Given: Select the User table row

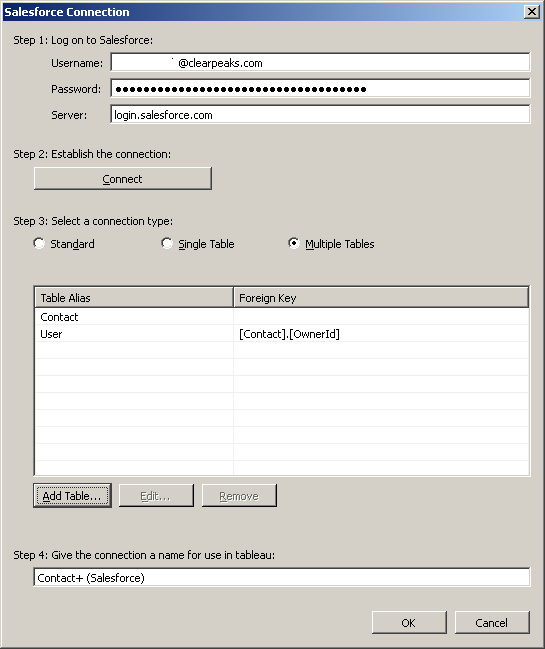Looking at the screenshot, I should point(281,334).
